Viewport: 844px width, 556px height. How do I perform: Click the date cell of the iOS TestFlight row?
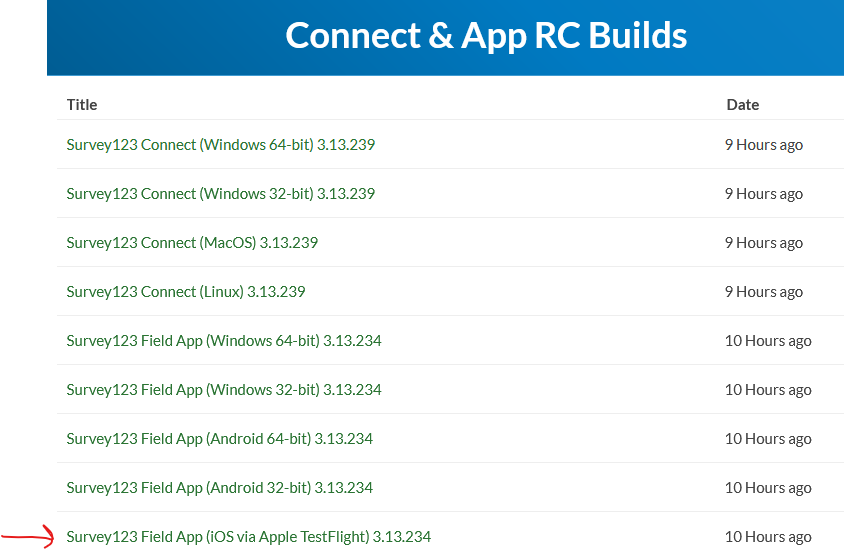(x=768, y=537)
